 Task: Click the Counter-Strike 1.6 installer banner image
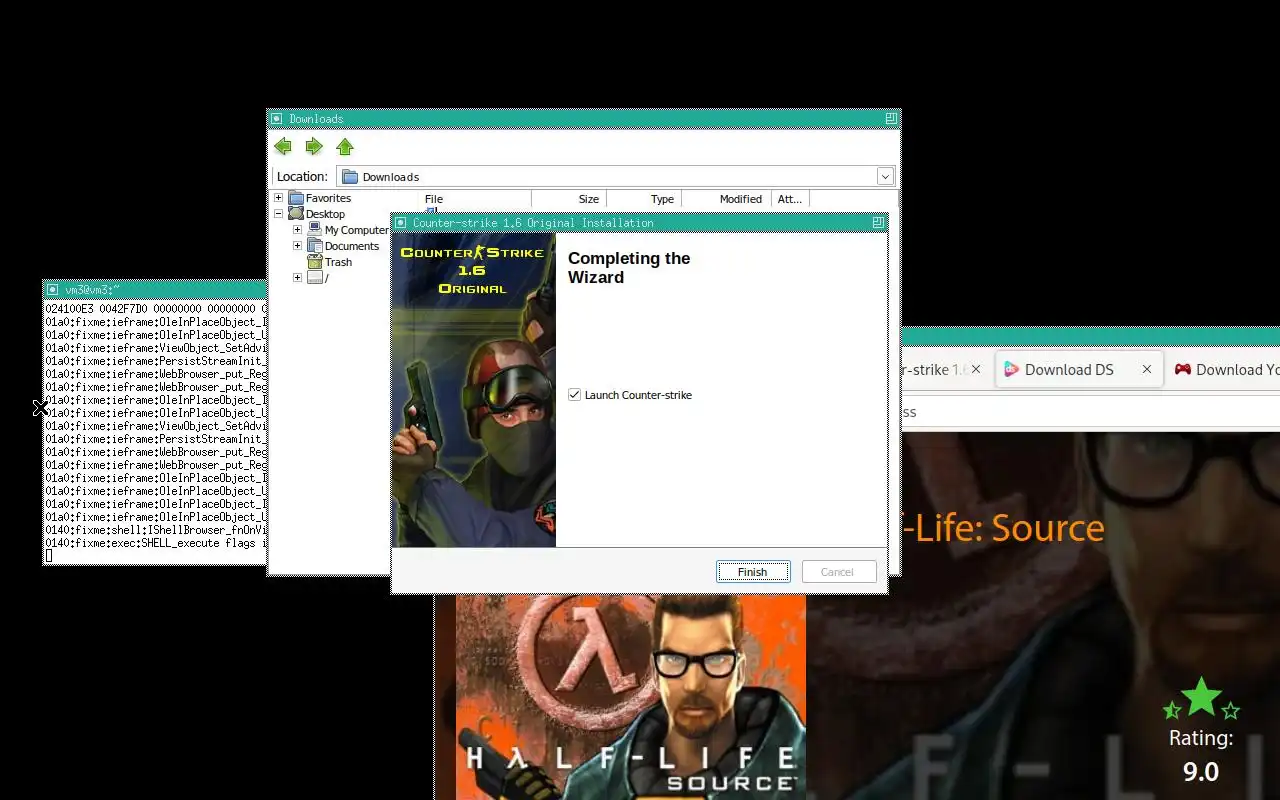[x=474, y=391]
